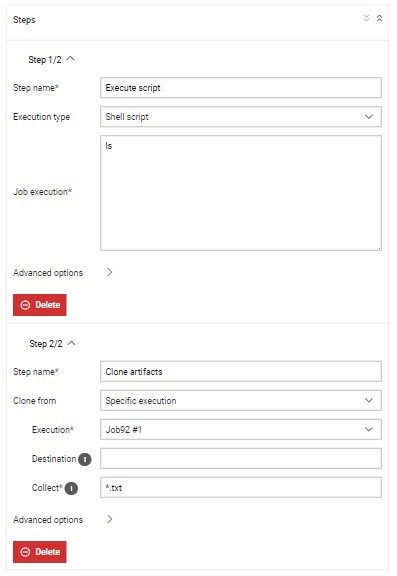Collapse all steps with double-up chevron icon
This screenshot has width=397, height=576.
pos(379,18)
